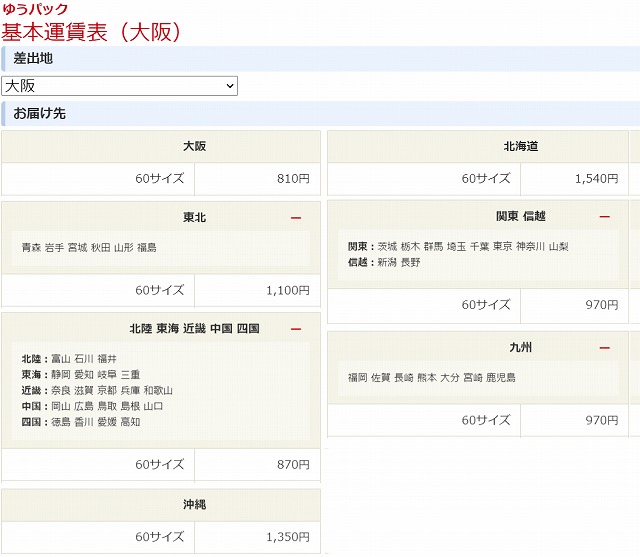Viewport: 640px width, 557px height.
Task: Click the 北陸：富山 石川 福井 line
Action: pos(69,359)
